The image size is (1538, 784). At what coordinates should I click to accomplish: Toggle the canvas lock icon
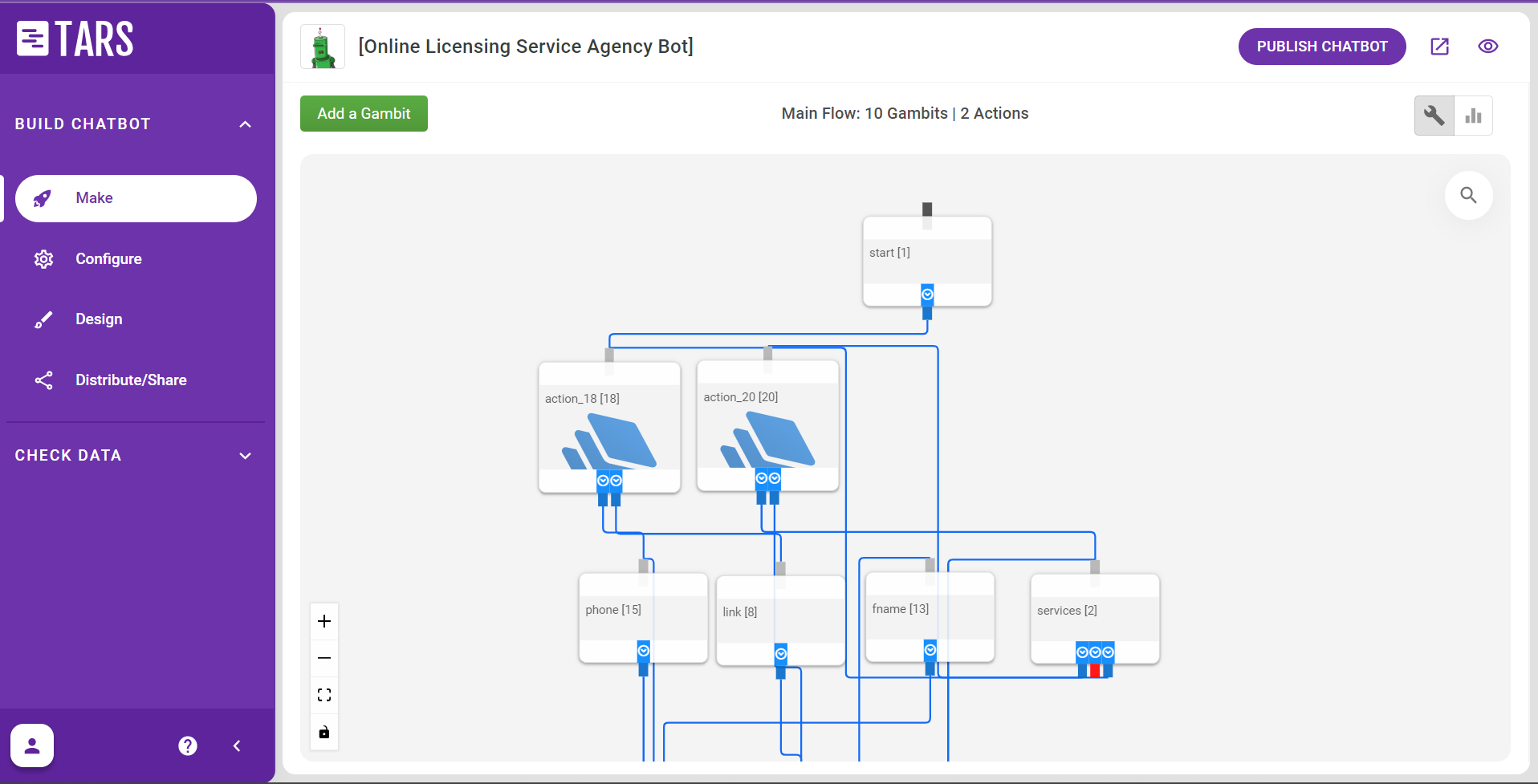pyautogui.click(x=324, y=732)
